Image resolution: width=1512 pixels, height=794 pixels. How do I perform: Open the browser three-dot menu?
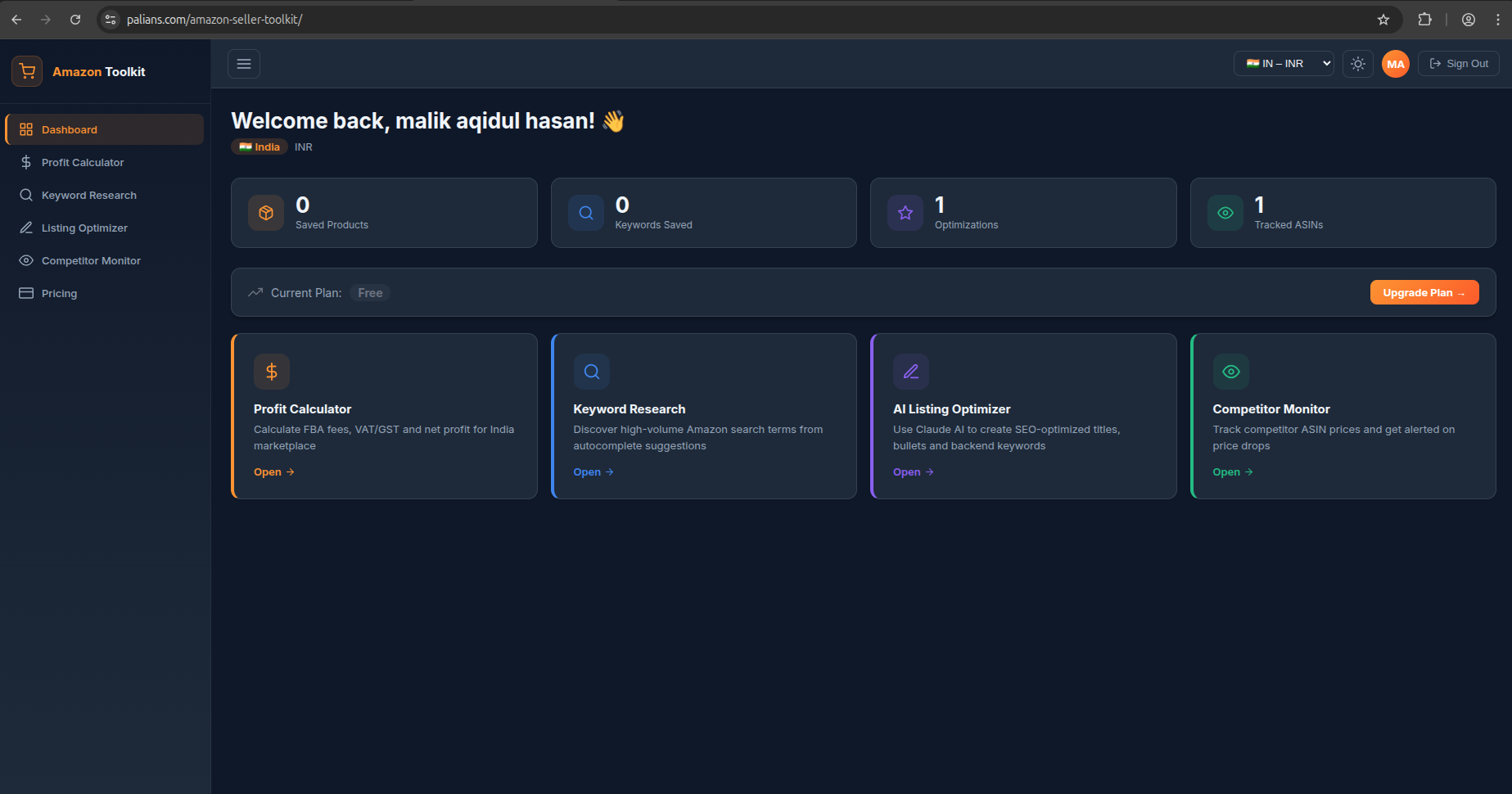(1498, 20)
